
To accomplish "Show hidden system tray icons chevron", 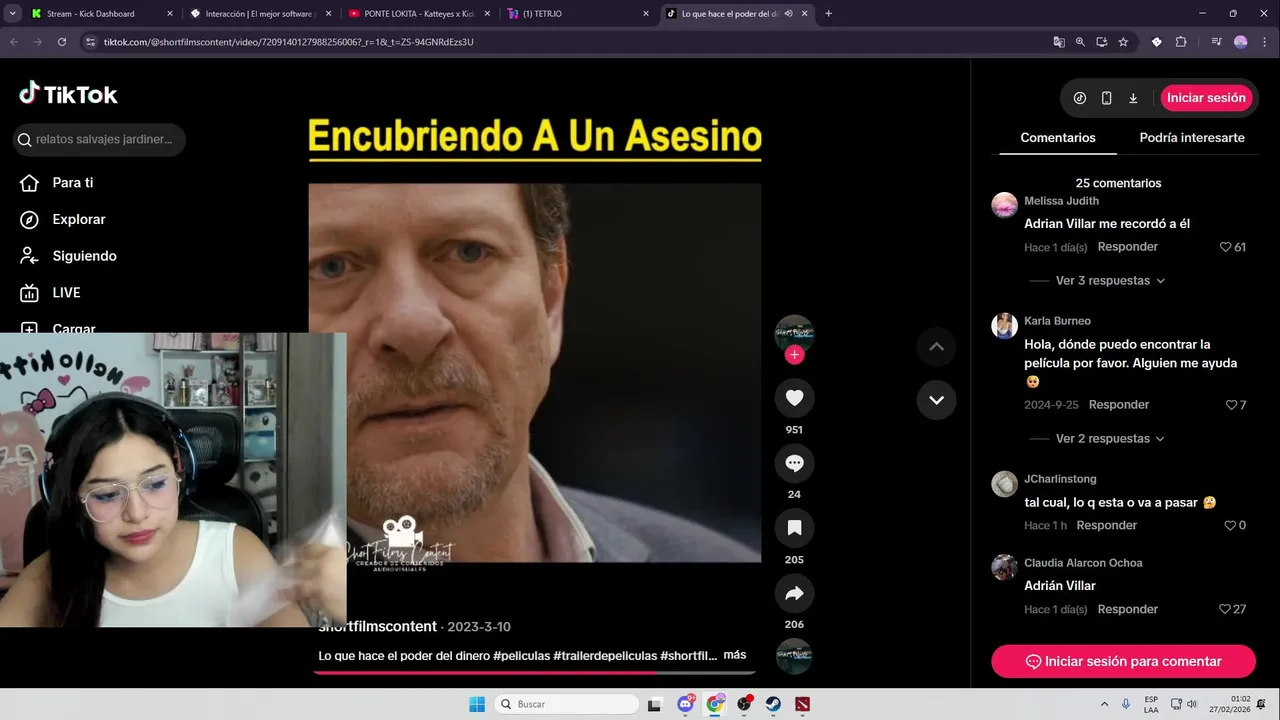I will click(1104, 704).
